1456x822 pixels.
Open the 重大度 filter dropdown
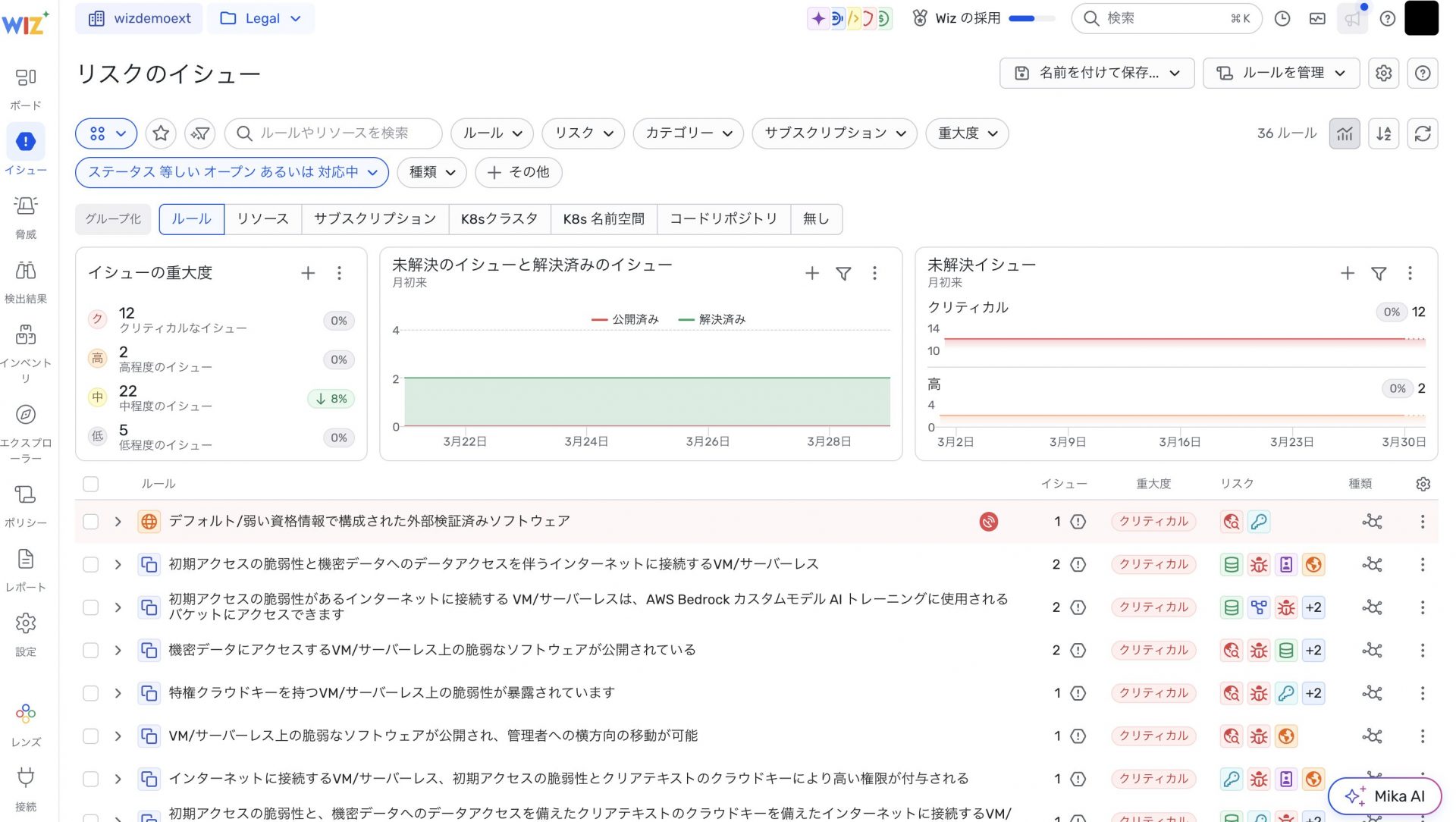(967, 133)
